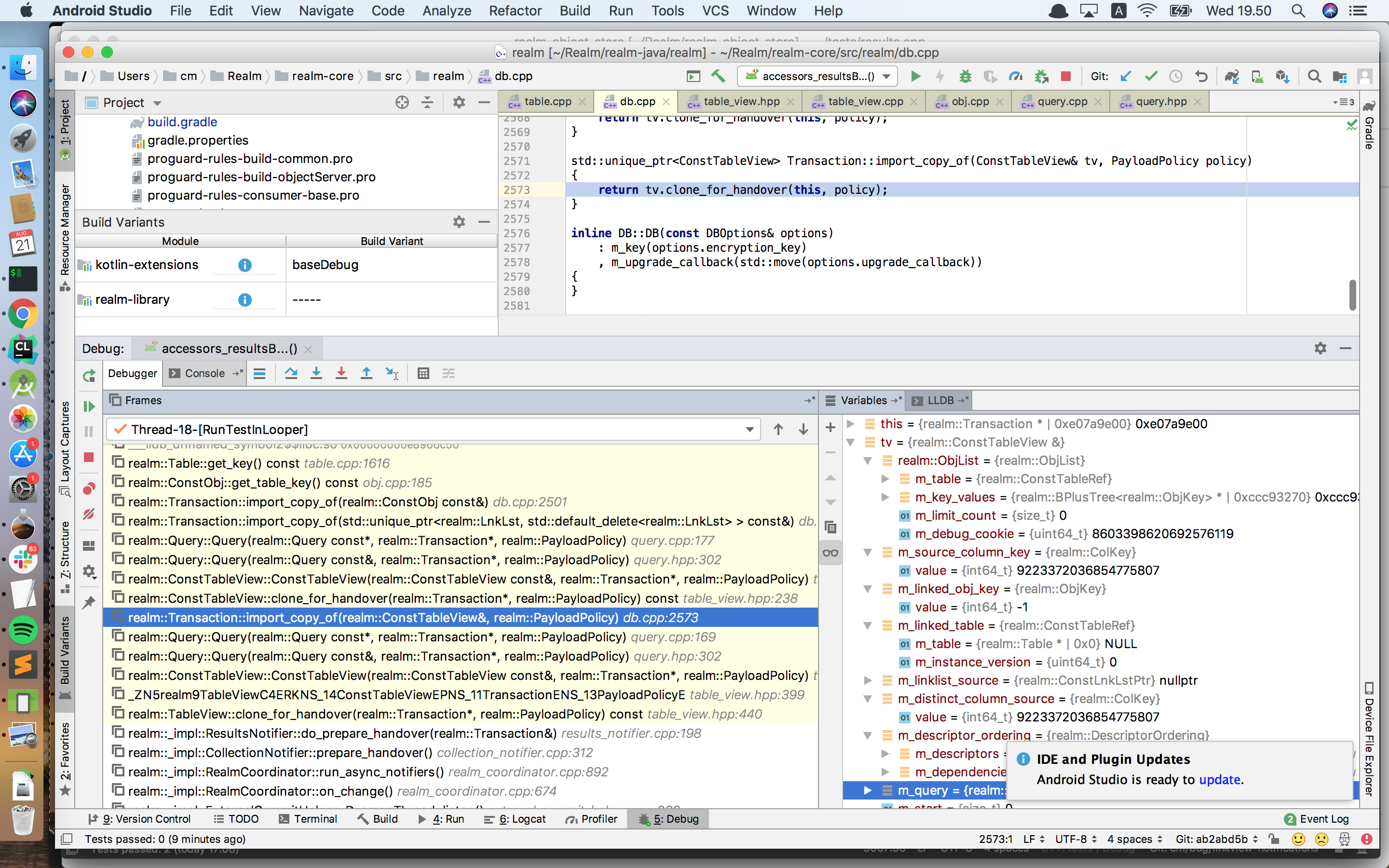Collapse m_descriptor_ordering variable node
The image size is (1389, 868).
[x=868, y=735]
